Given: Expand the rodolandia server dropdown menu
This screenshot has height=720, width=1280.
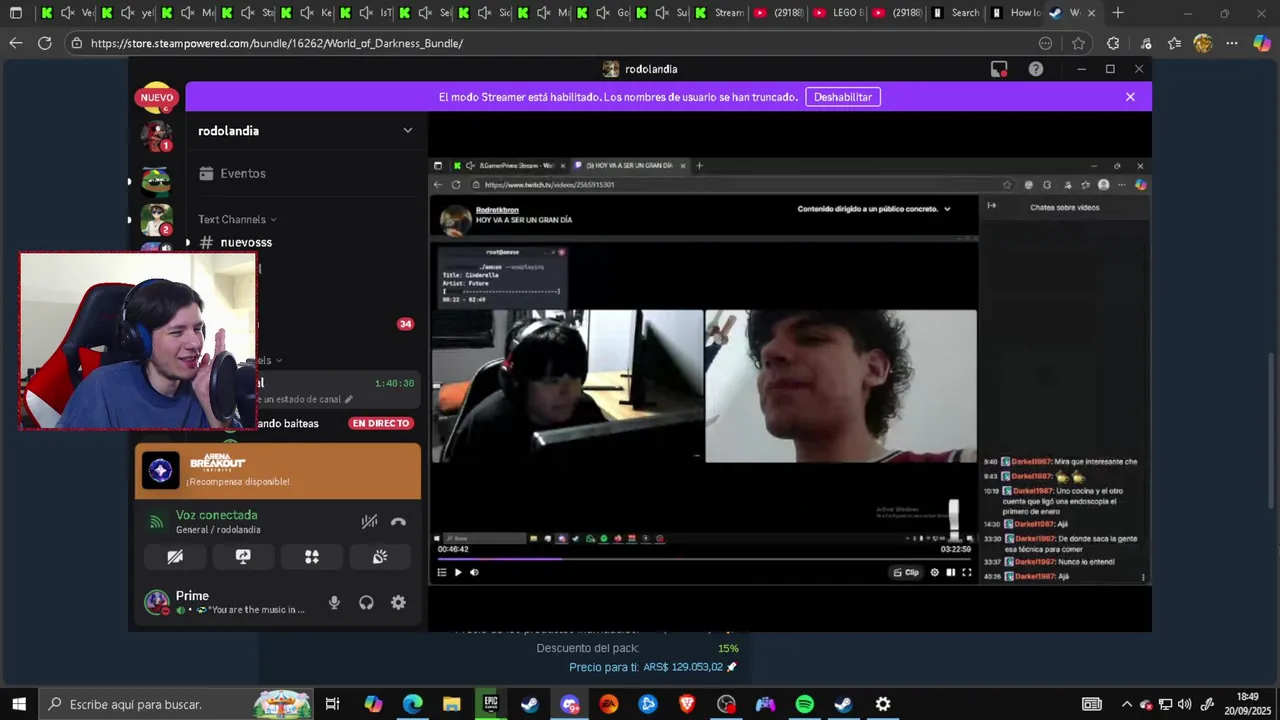Looking at the screenshot, I should click(x=407, y=131).
